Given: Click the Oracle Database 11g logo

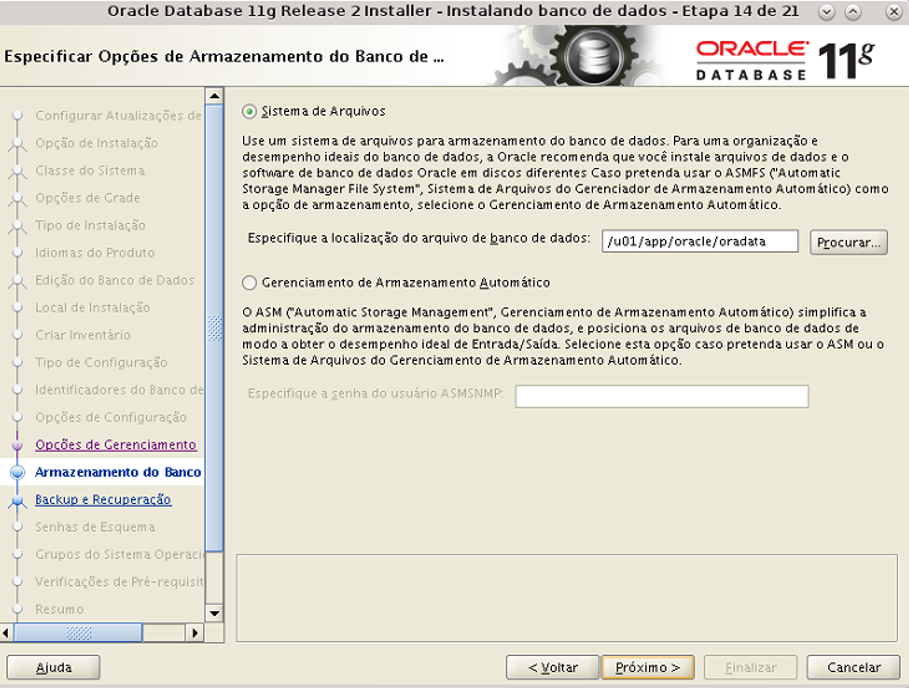Looking at the screenshot, I should point(786,60).
